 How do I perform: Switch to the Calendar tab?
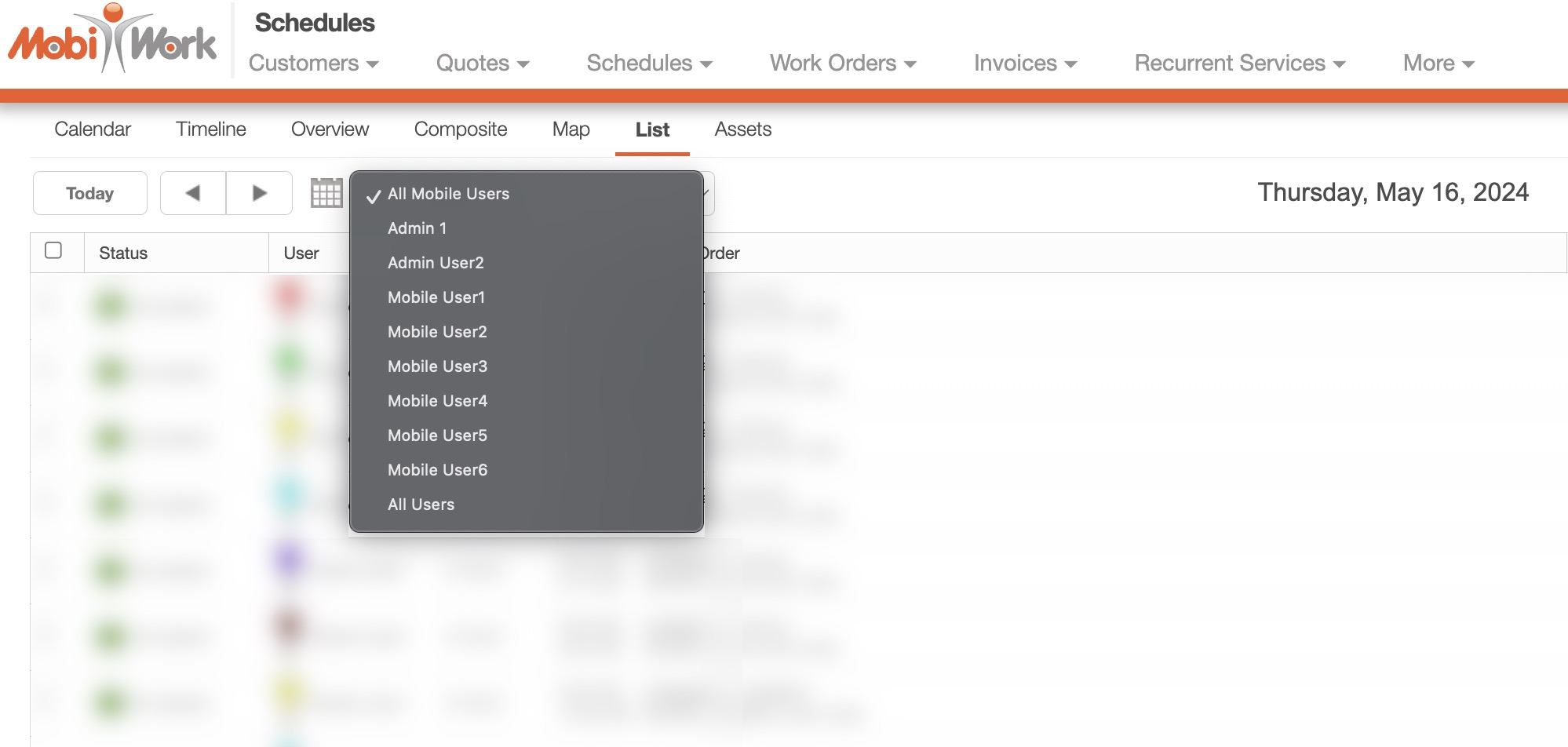(93, 129)
